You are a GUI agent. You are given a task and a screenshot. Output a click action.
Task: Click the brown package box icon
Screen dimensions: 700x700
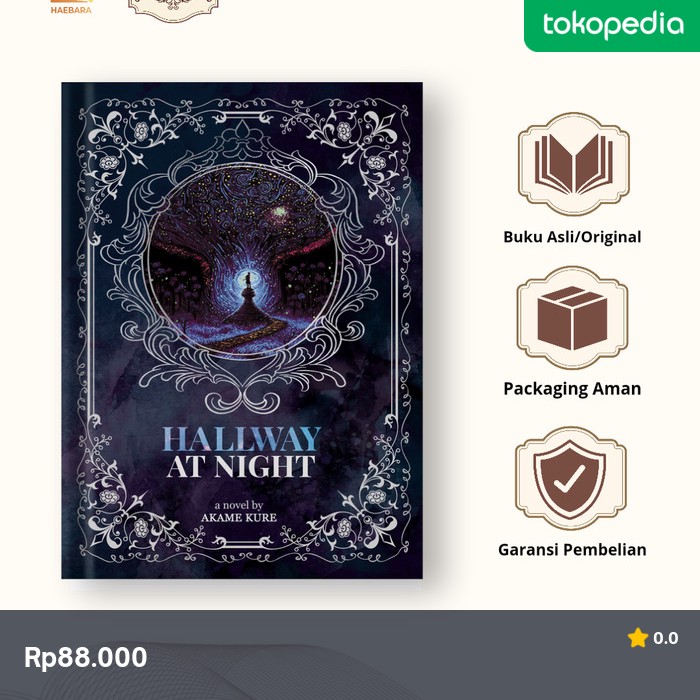(x=572, y=318)
